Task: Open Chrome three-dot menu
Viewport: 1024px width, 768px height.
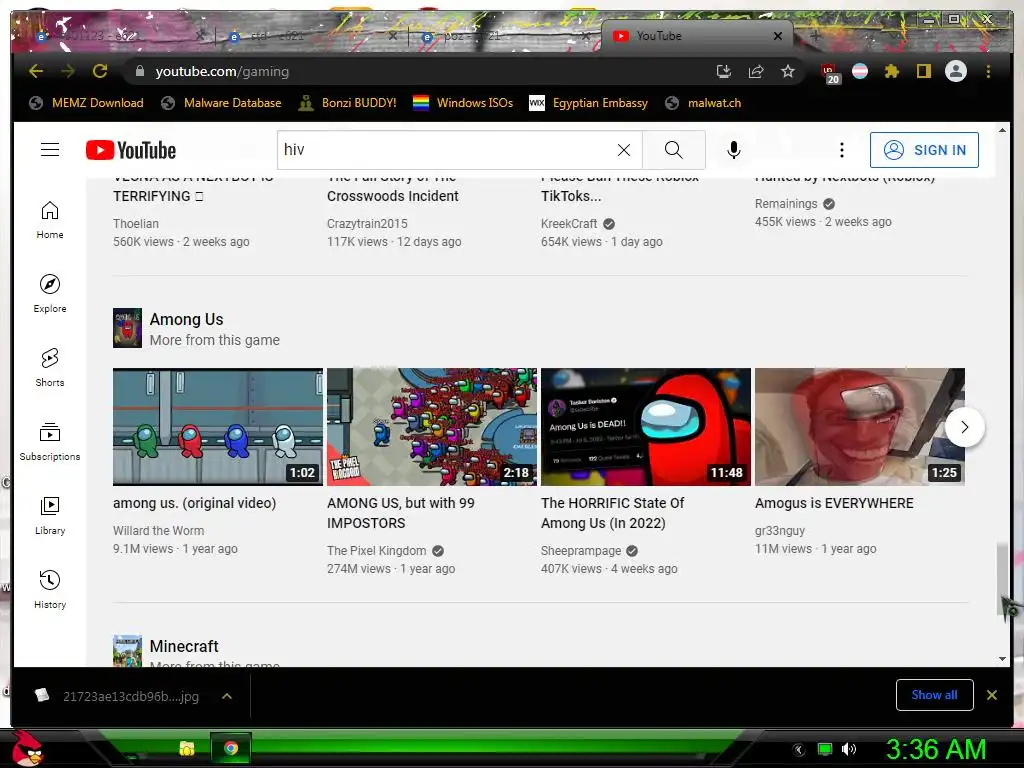Action: pos(988,71)
